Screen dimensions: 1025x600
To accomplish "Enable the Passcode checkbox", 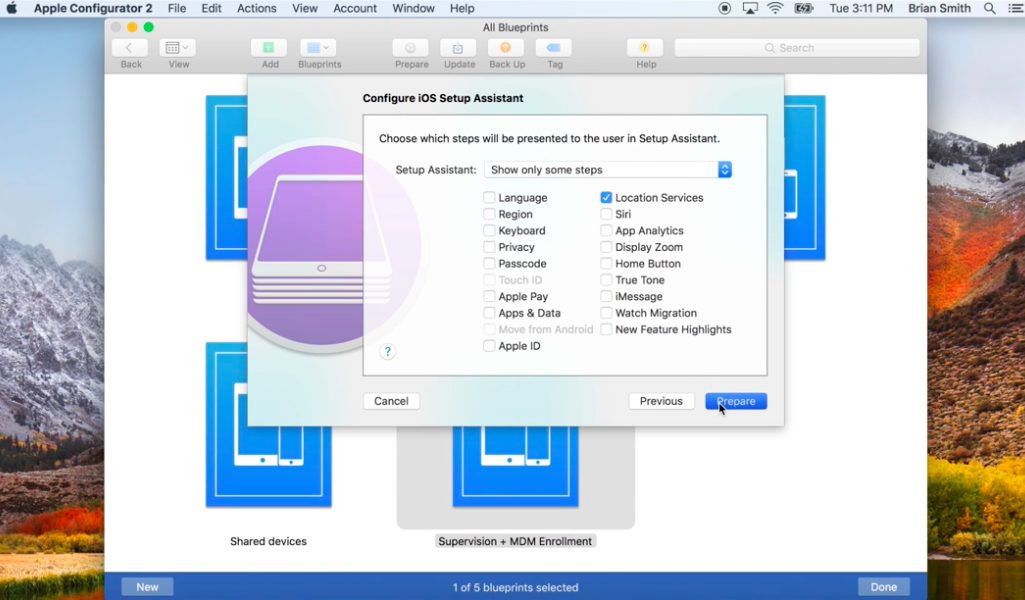I will click(489, 263).
